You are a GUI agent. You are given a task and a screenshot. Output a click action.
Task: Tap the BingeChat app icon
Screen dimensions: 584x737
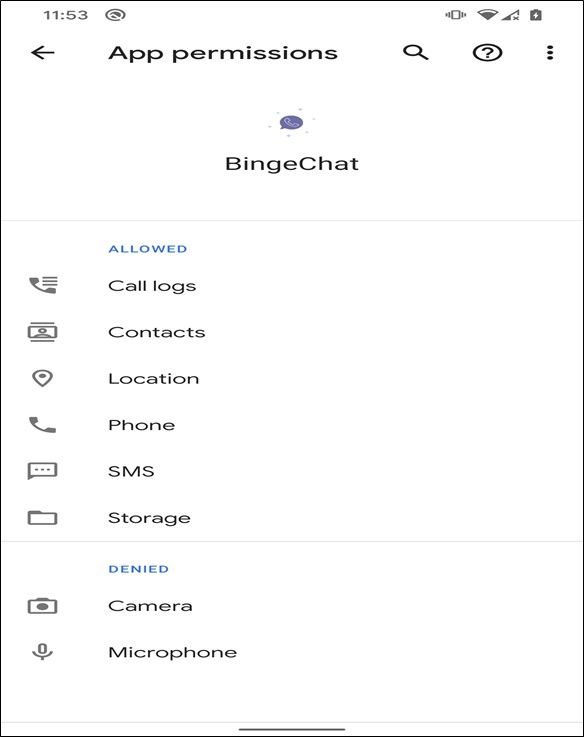pyautogui.click(x=292, y=123)
